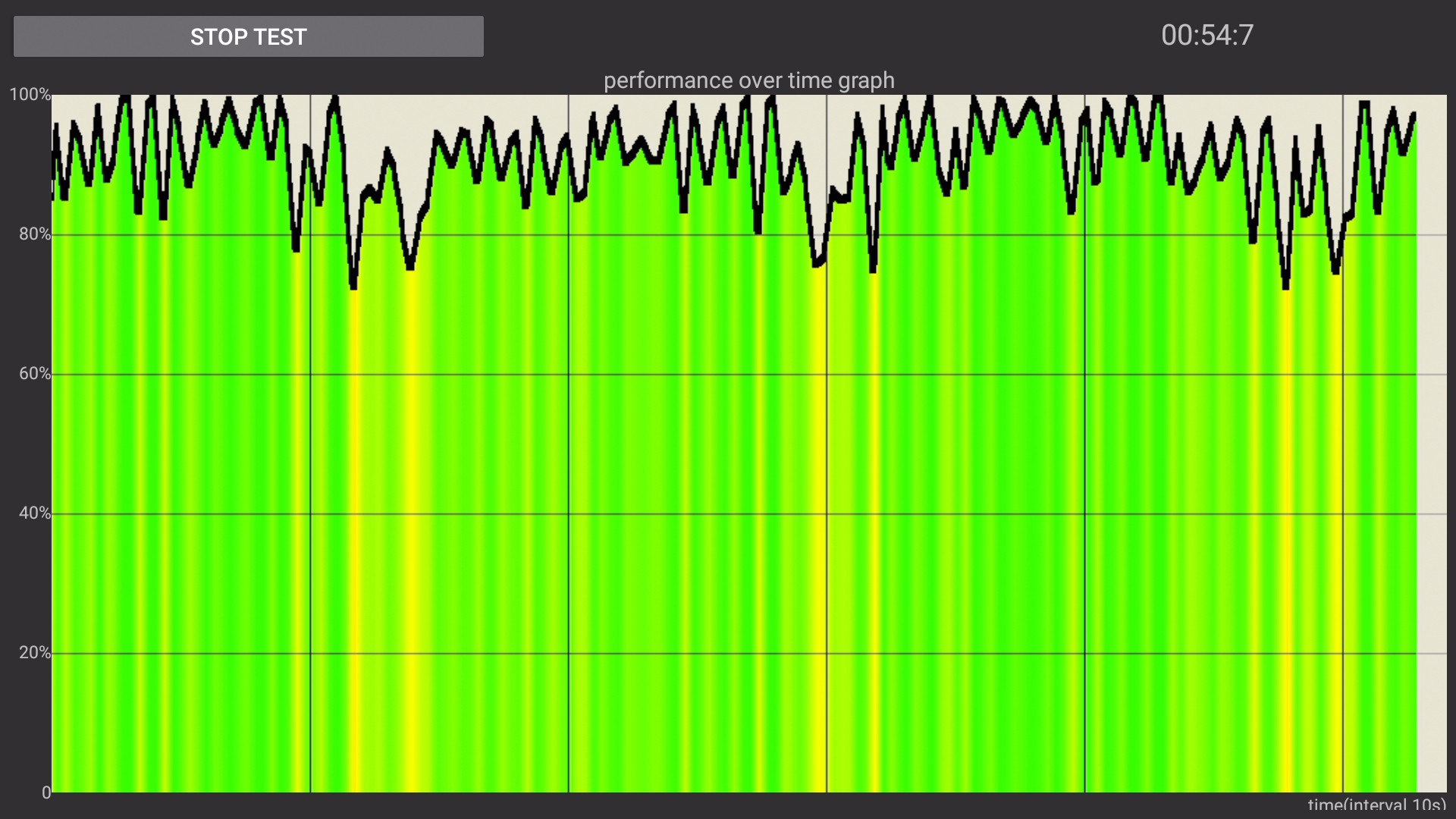Screen dimensions: 1456x819
Task: Click the elapsed timer showing 00:54:7
Action: tap(1207, 35)
